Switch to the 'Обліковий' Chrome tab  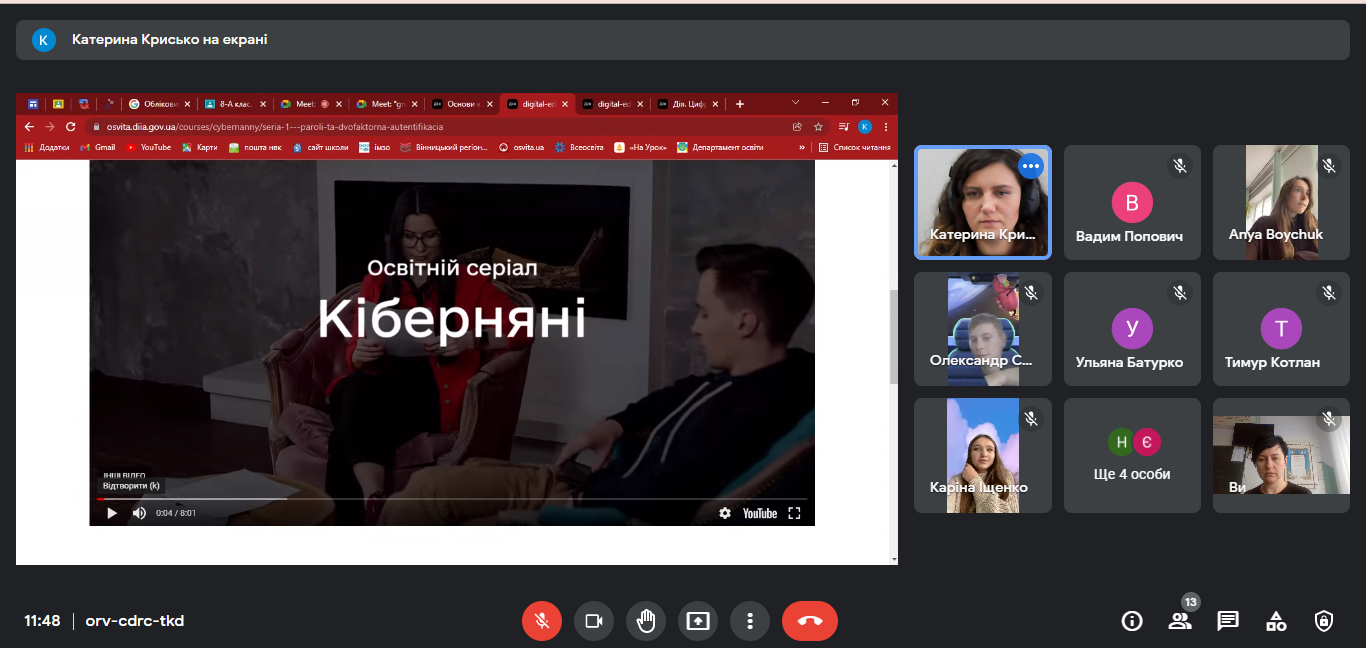coord(159,103)
